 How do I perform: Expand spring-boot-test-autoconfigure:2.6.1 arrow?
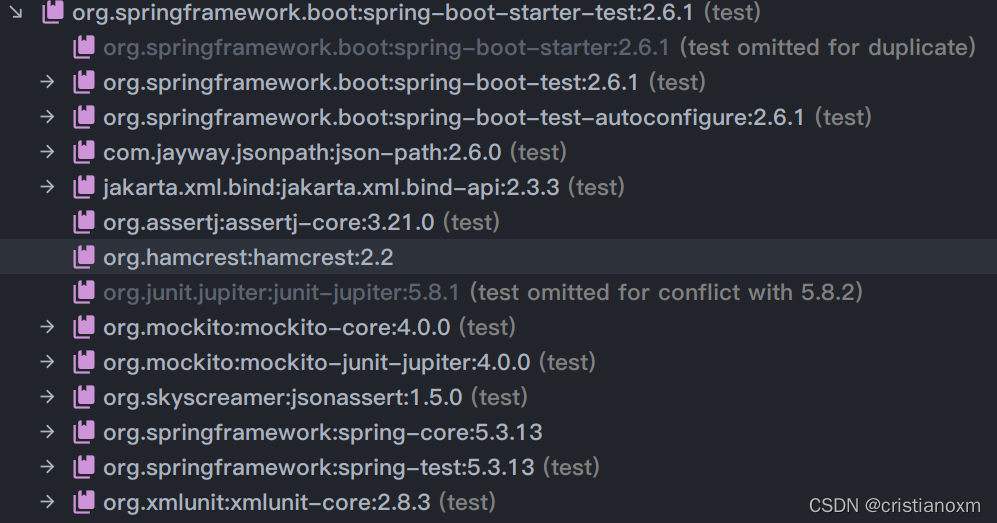(48, 117)
